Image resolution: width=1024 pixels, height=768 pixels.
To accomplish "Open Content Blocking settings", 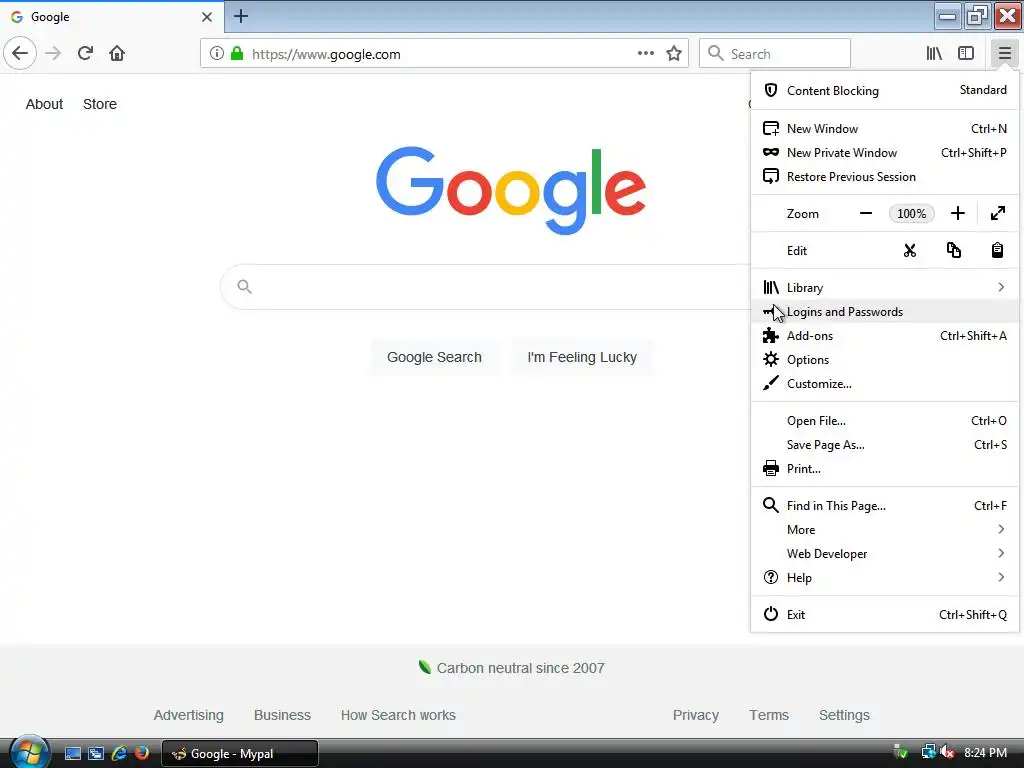I will [885, 91].
